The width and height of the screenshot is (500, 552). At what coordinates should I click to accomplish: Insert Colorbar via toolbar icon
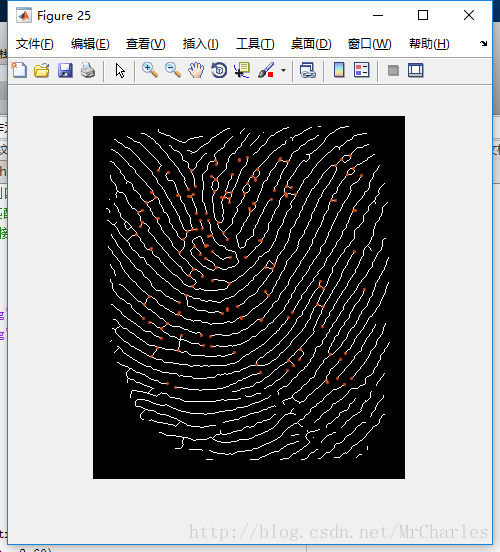tap(339, 70)
